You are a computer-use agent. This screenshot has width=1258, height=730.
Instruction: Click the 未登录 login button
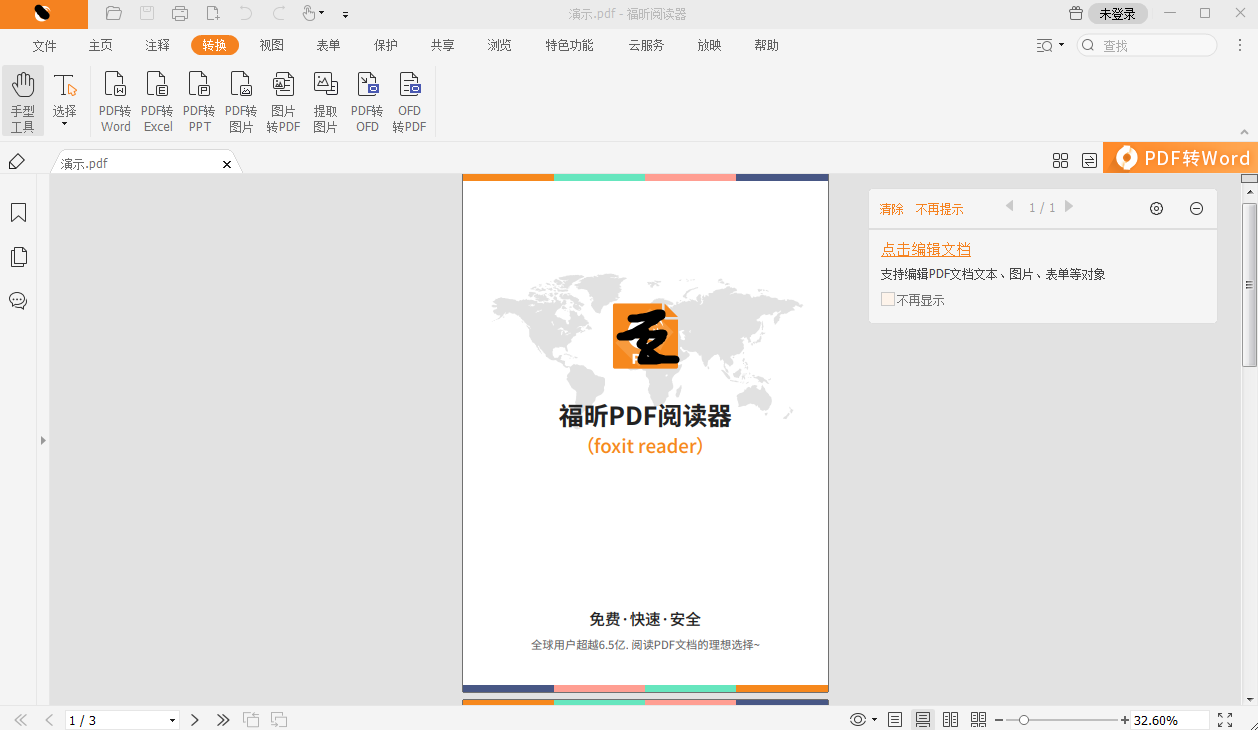[x=1117, y=14]
